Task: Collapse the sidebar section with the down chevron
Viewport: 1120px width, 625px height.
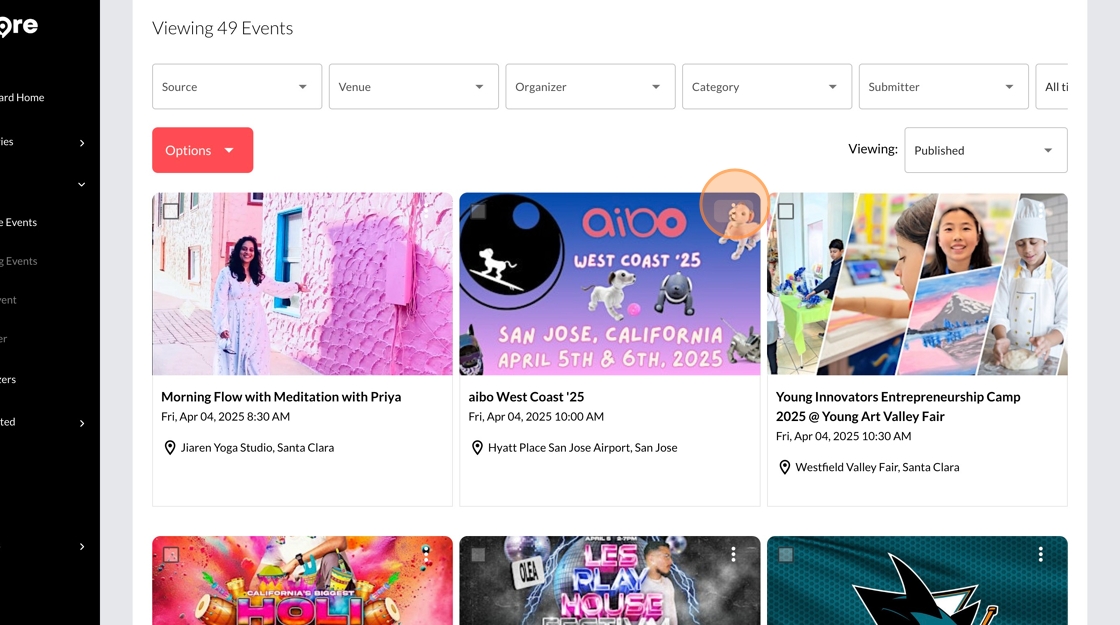Action: click(81, 184)
